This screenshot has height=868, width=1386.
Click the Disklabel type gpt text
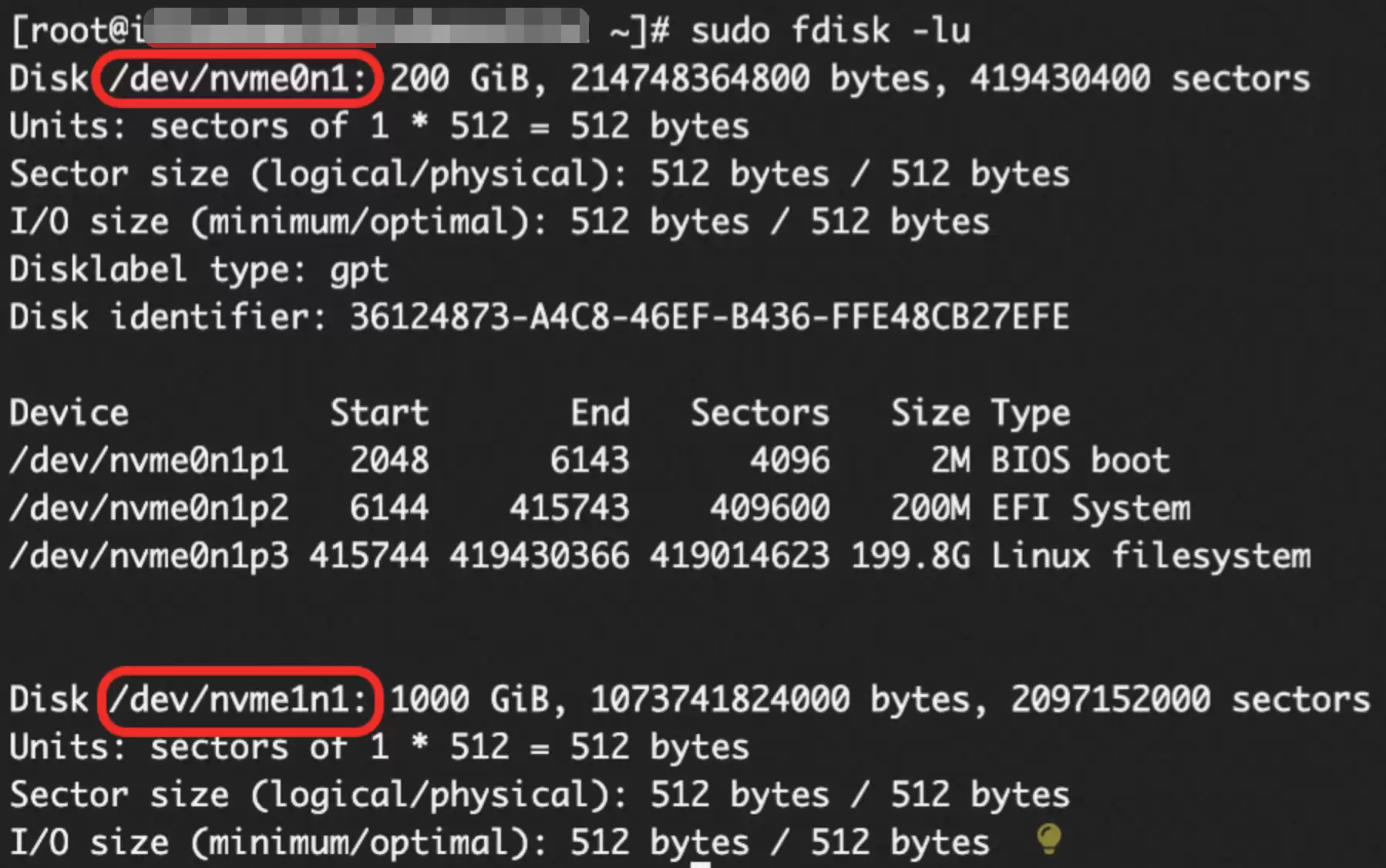tap(199, 270)
